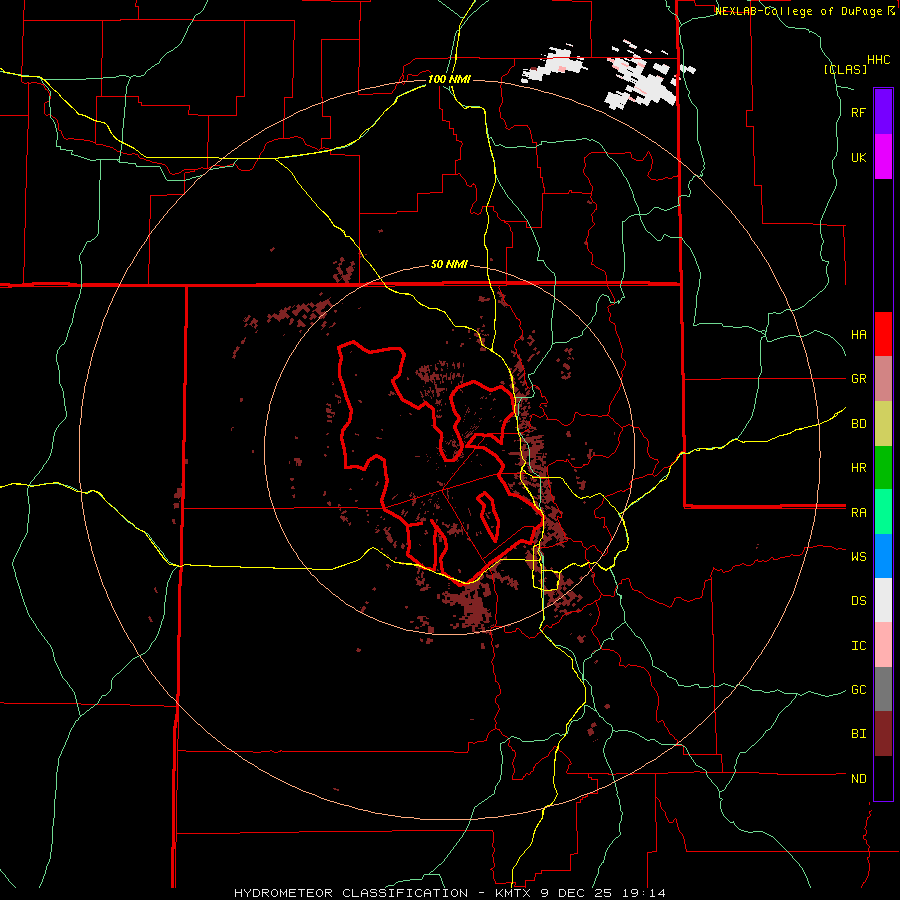Click the GC legend label
Image resolution: width=900 pixels, height=900 pixels.
tap(858, 690)
